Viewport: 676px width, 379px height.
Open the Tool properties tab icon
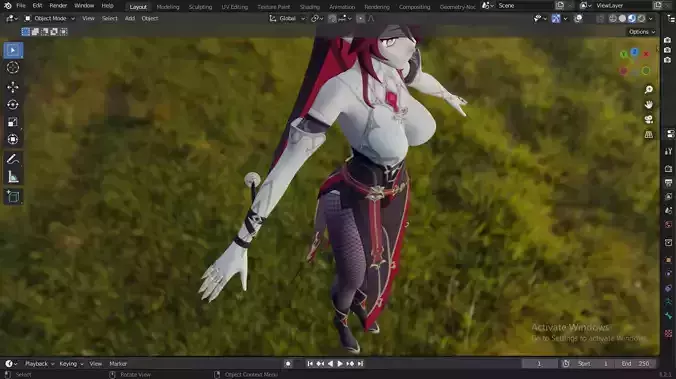(668, 151)
